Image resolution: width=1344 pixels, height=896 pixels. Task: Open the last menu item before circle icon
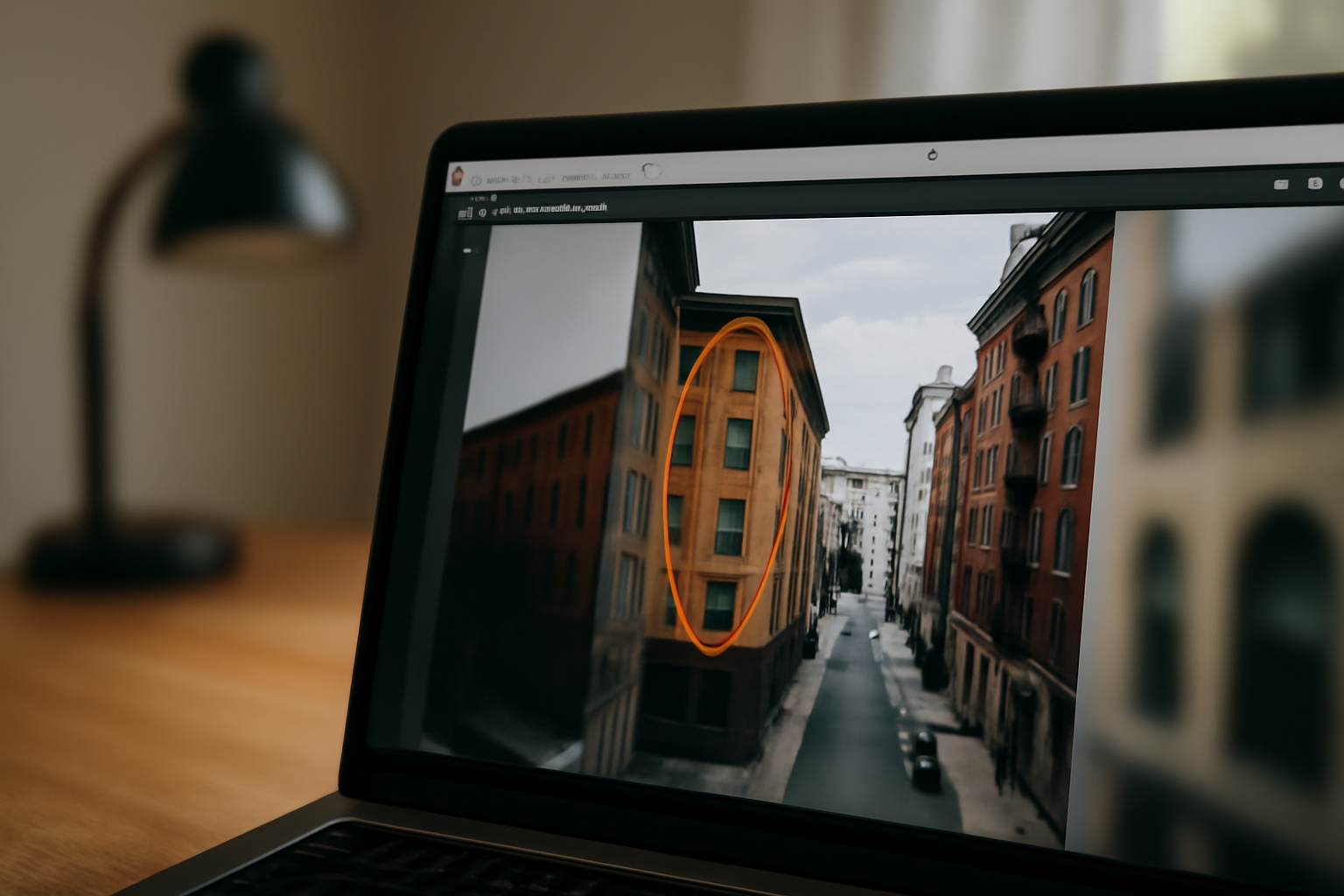point(616,177)
